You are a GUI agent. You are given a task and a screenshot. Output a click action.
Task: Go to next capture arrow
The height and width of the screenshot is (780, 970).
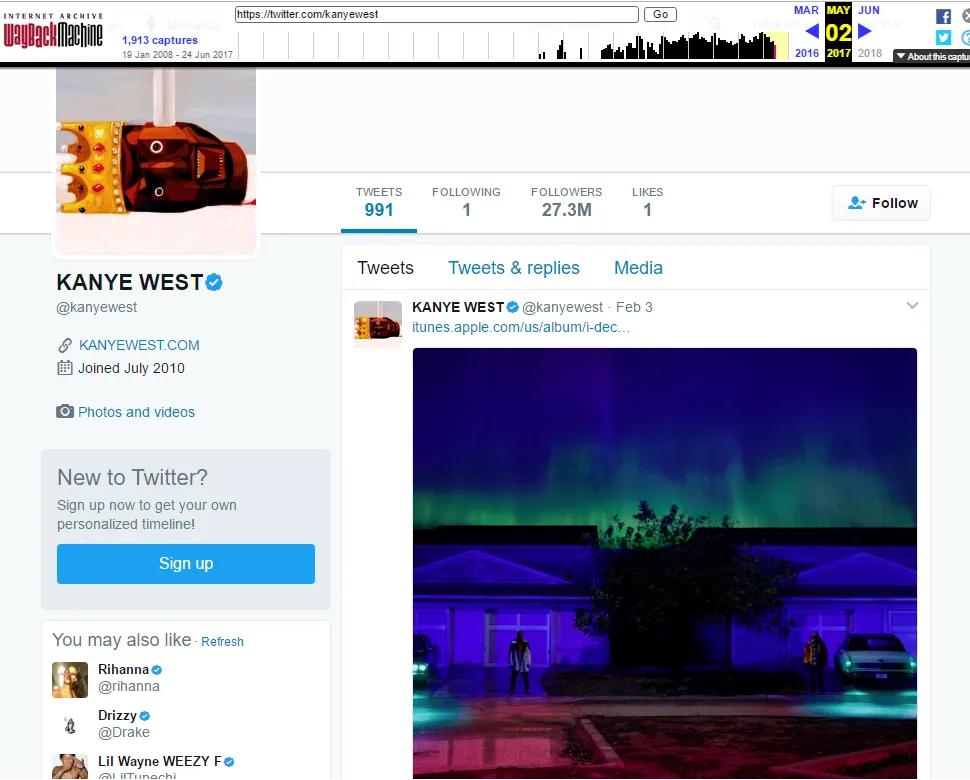tap(864, 31)
